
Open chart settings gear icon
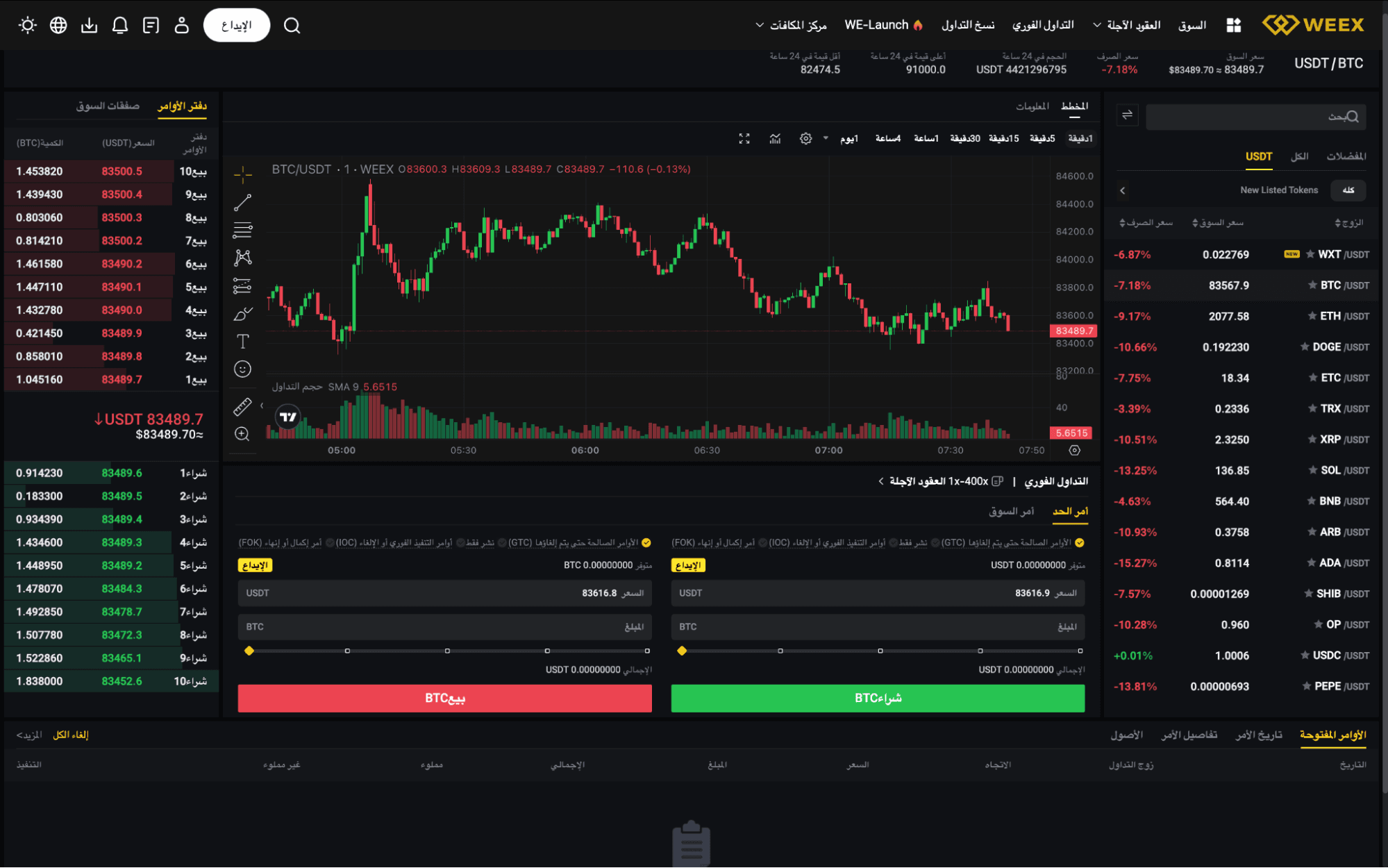point(805,139)
